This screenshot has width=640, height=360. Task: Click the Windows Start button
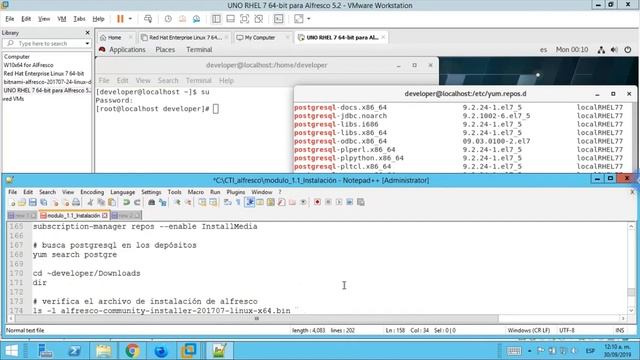pyautogui.click(x=11, y=351)
